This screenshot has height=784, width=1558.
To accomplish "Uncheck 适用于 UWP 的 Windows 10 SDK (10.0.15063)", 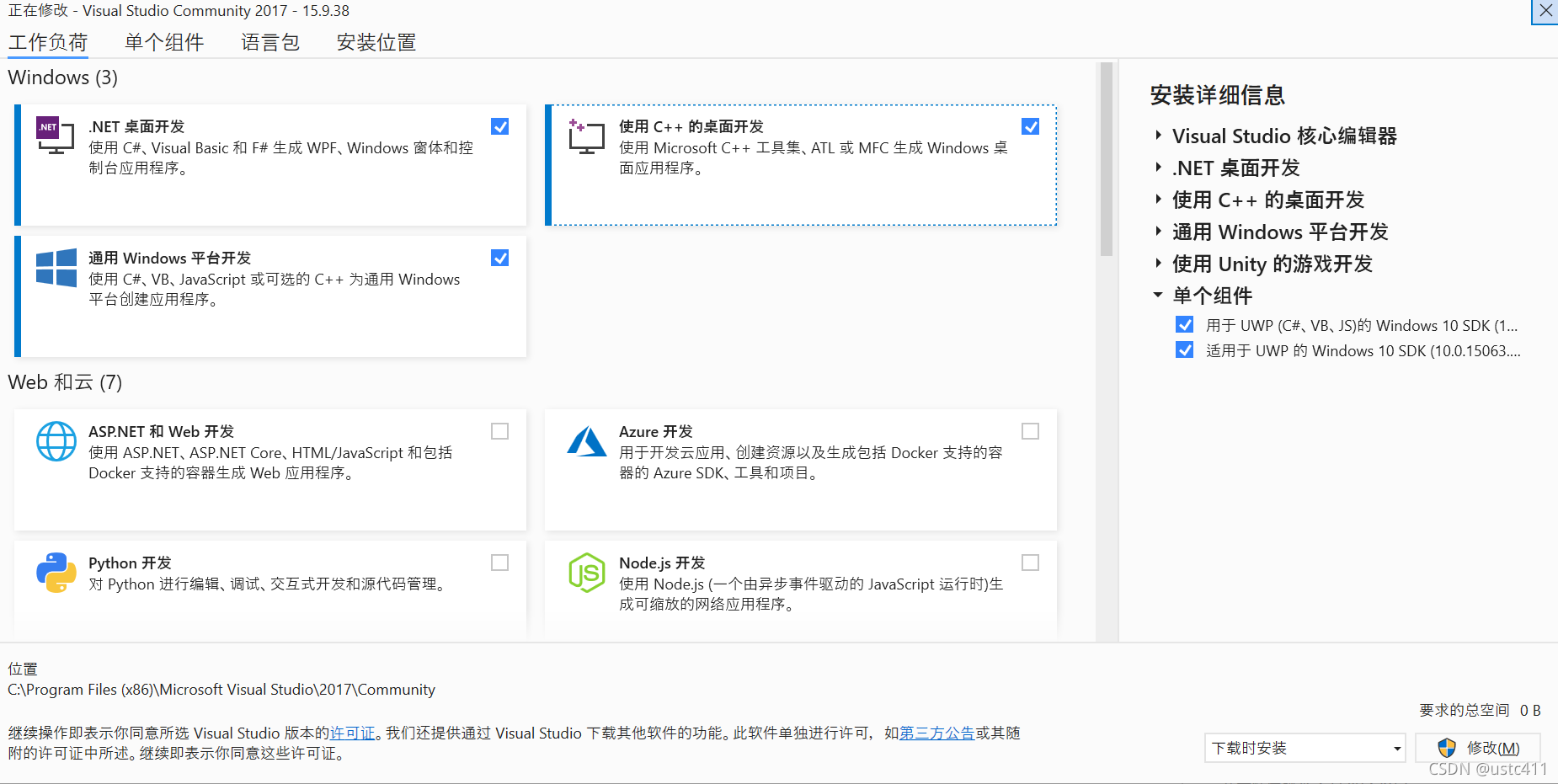I will (1185, 350).
